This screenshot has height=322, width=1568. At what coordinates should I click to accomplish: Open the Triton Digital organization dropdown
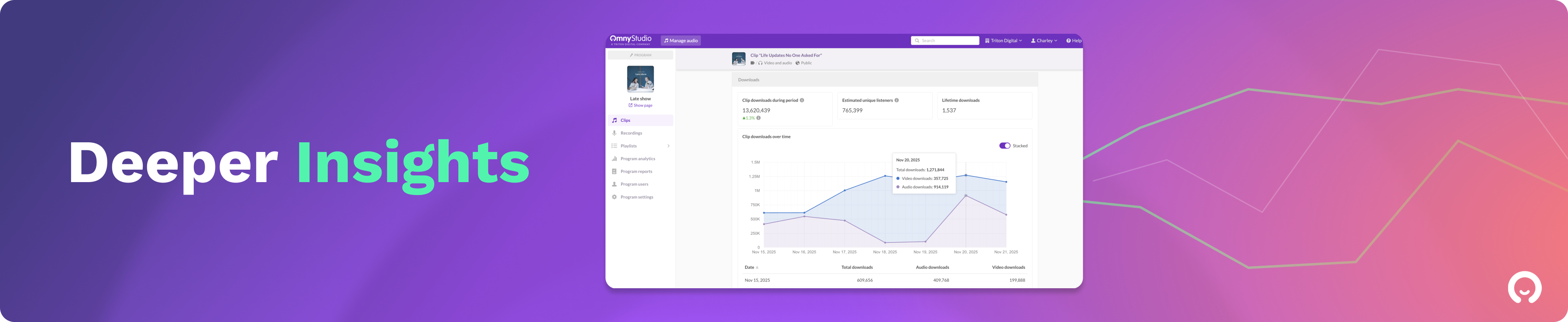coord(1003,41)
